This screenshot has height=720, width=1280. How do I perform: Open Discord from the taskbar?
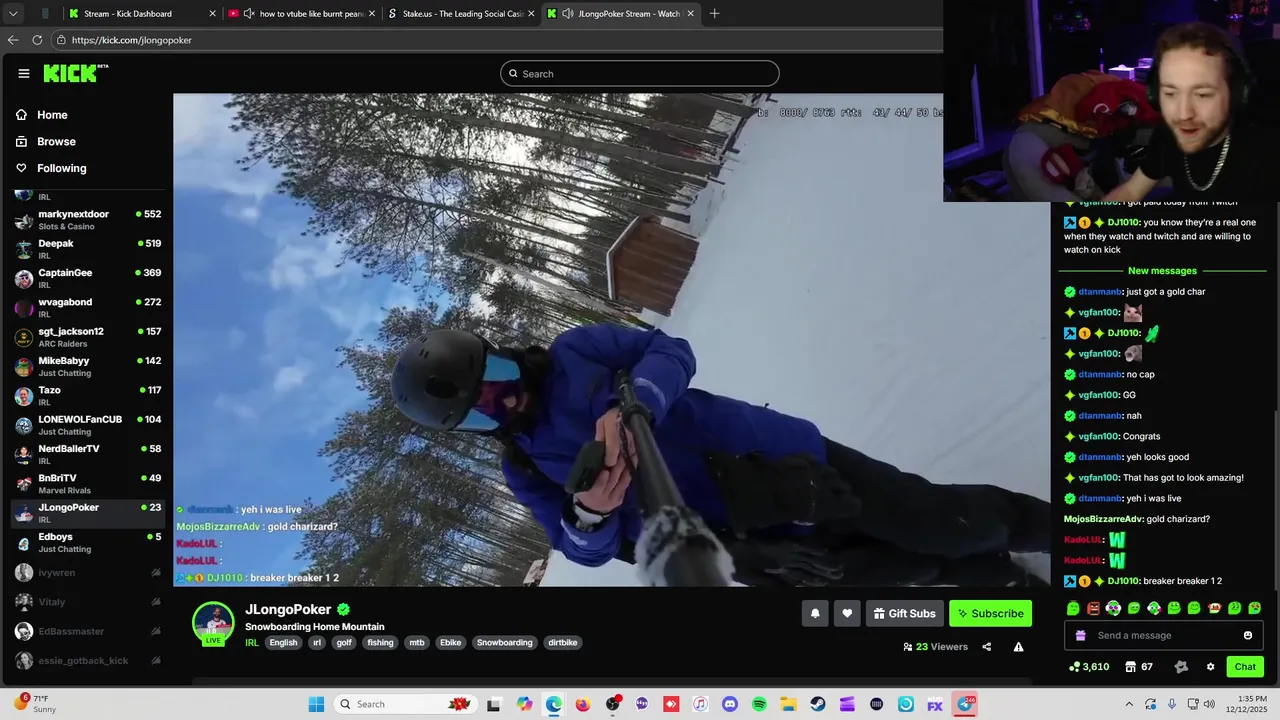(730, 704)
